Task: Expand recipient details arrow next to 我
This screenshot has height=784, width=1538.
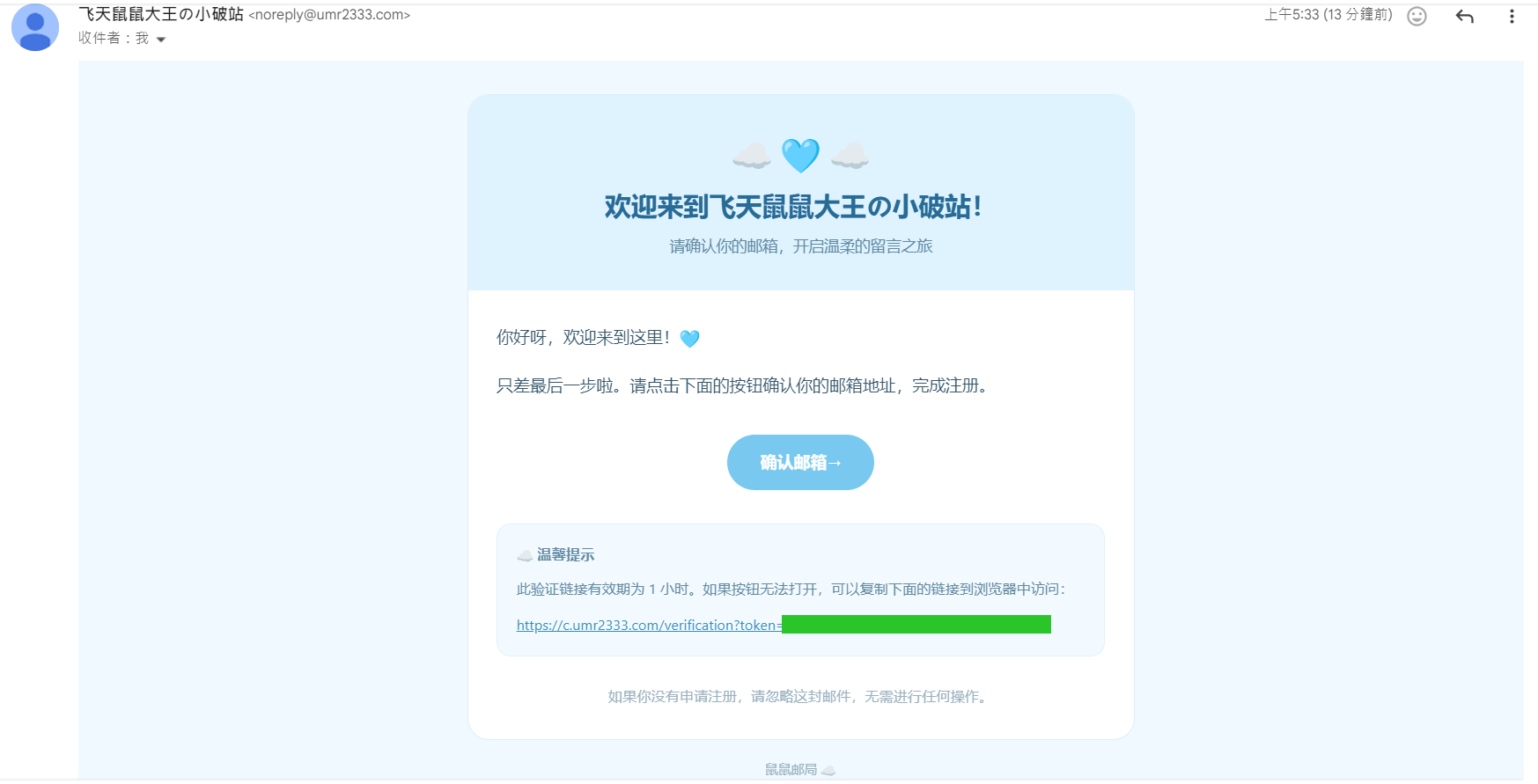Action: pos(161,40)
